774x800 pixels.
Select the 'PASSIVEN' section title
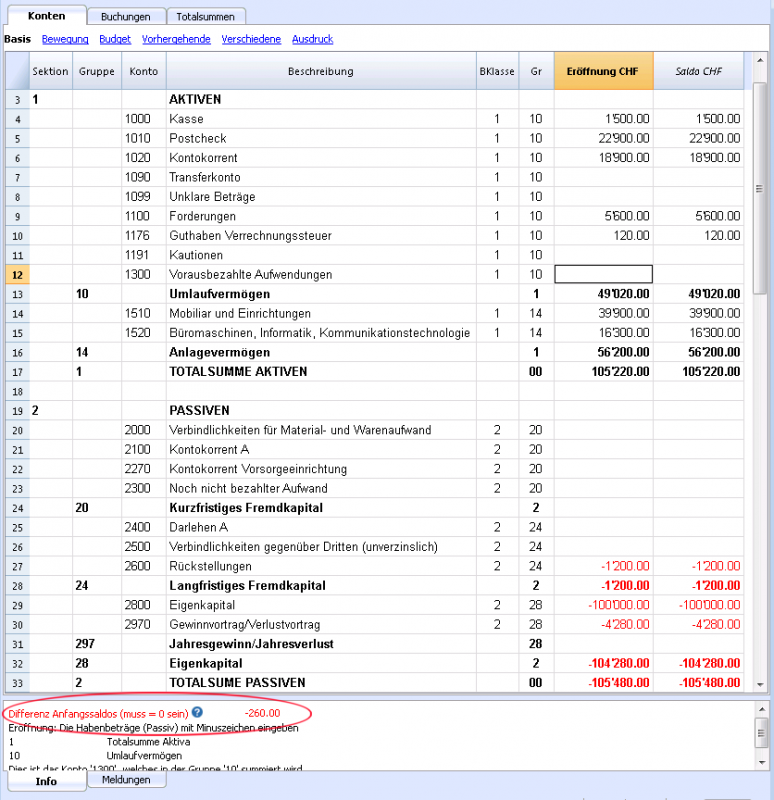[321, 410]
